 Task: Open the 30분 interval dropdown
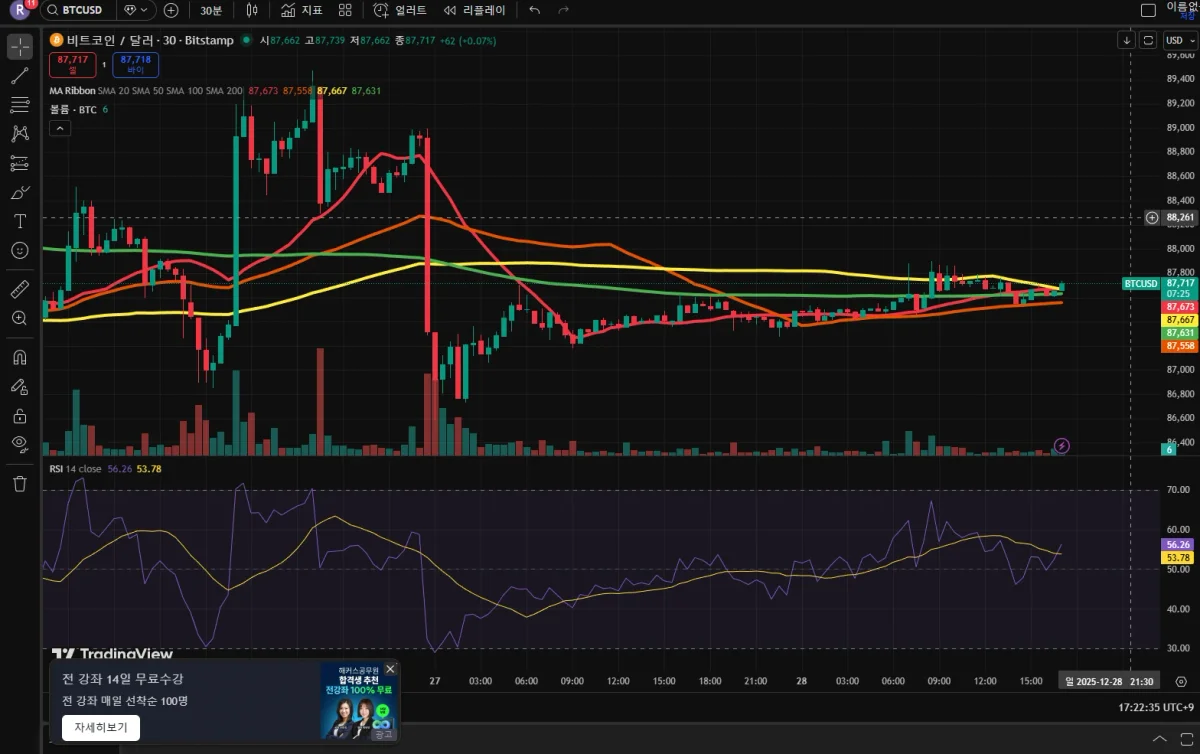coord(211,10)
